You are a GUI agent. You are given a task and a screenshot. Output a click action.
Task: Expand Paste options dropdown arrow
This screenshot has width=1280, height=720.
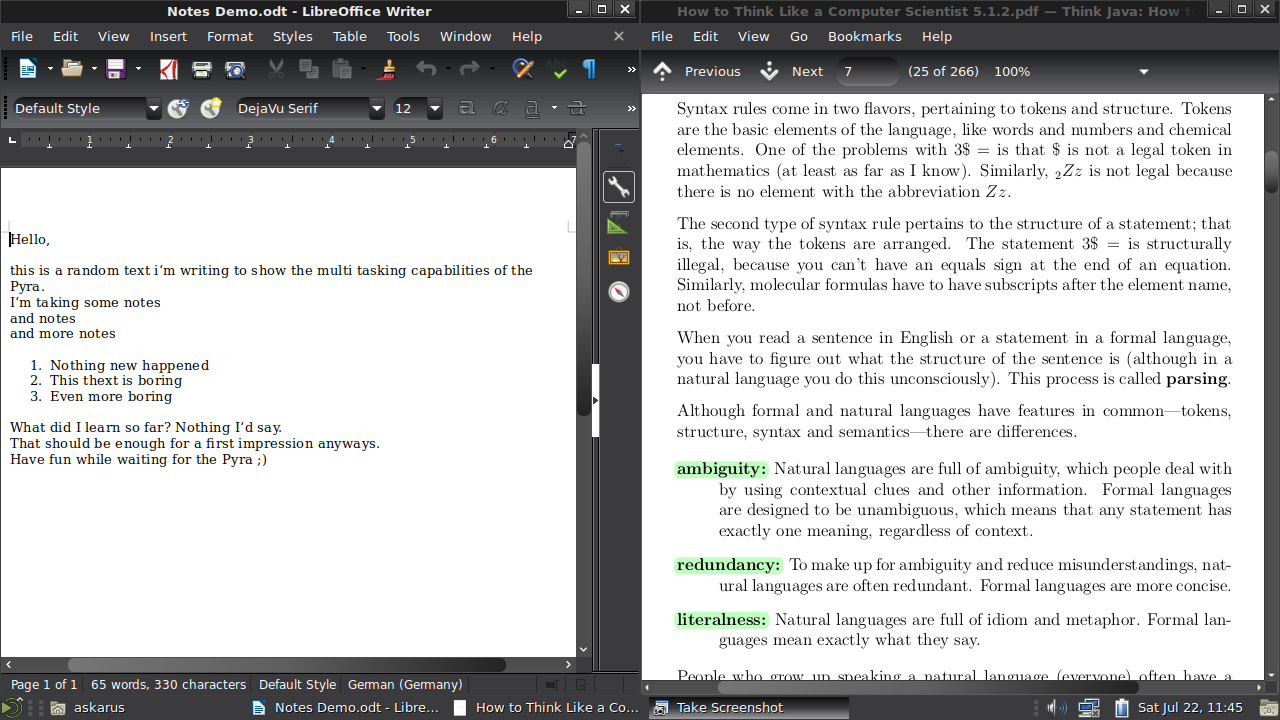(x=363, y=69)
